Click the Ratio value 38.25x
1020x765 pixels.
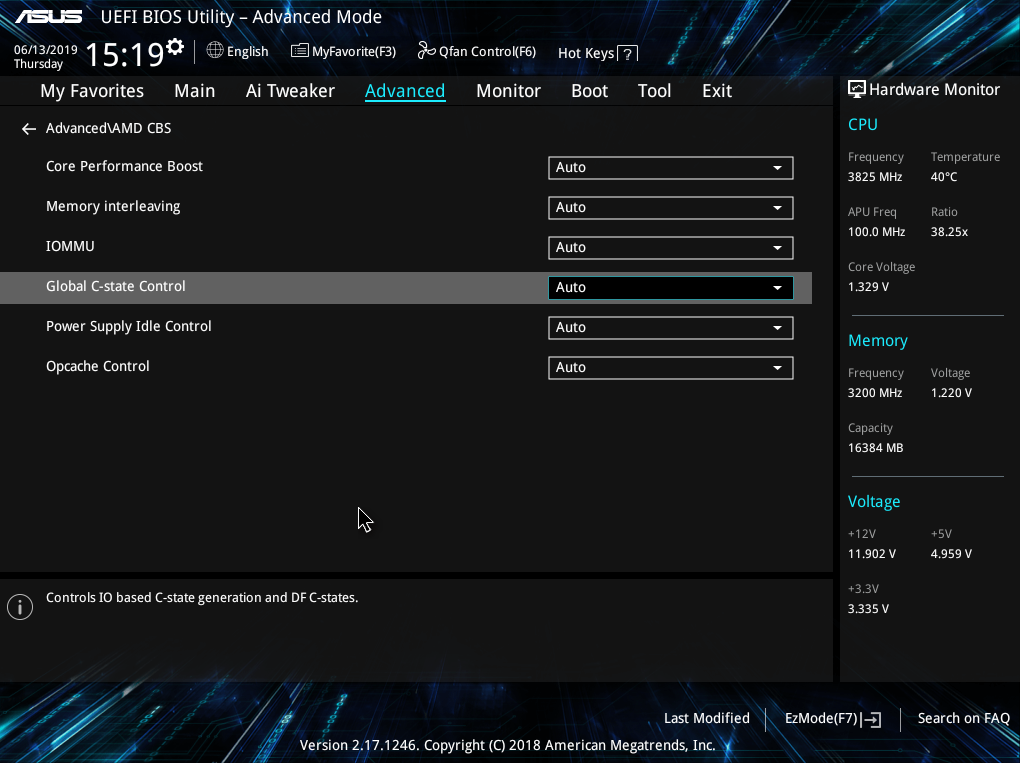coord(949,232)
